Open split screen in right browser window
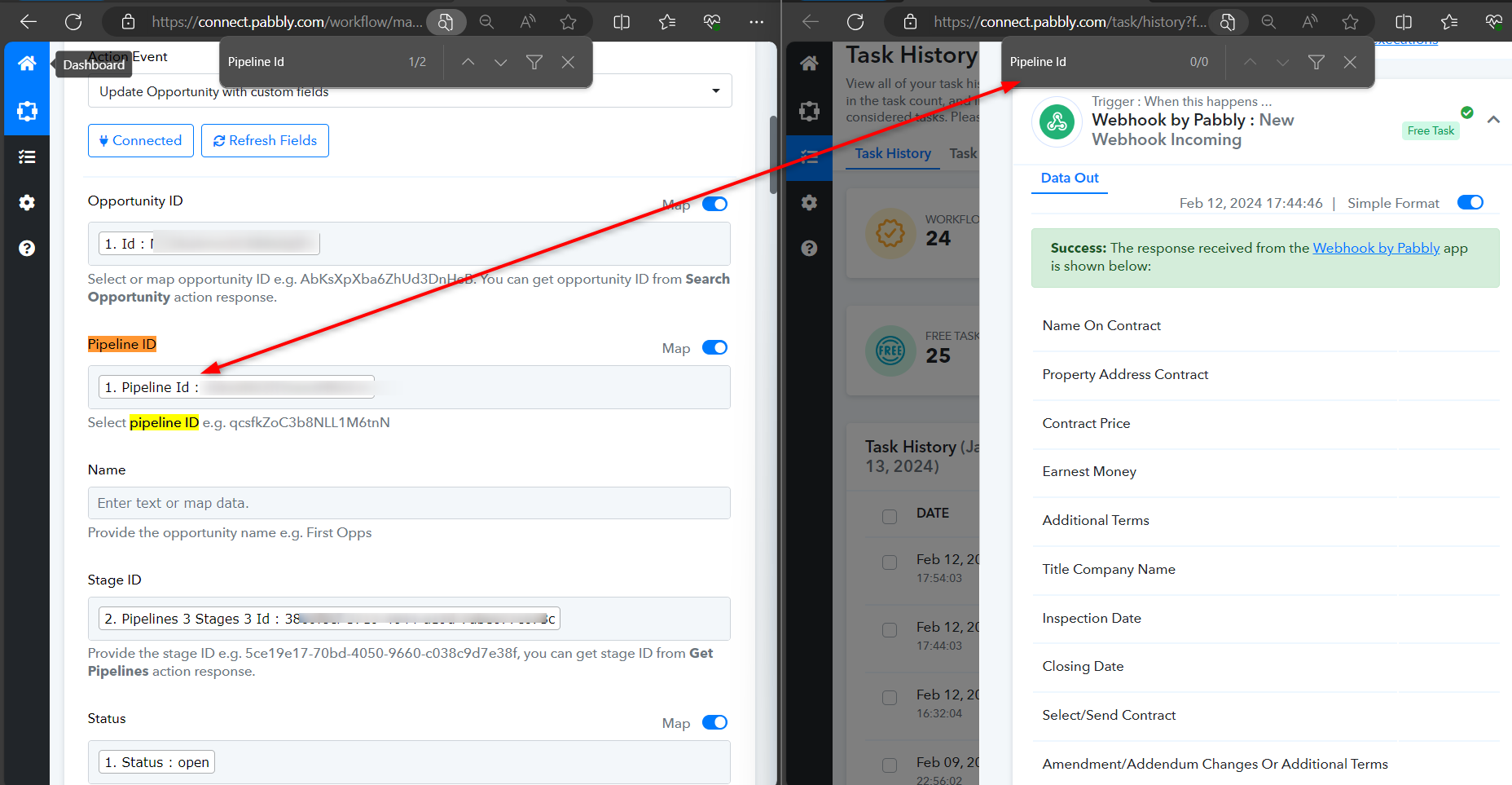 1404,22
